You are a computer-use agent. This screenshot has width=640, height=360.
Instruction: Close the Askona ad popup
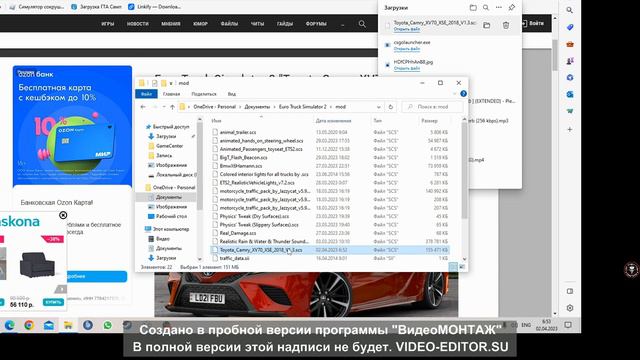[63, 215]
